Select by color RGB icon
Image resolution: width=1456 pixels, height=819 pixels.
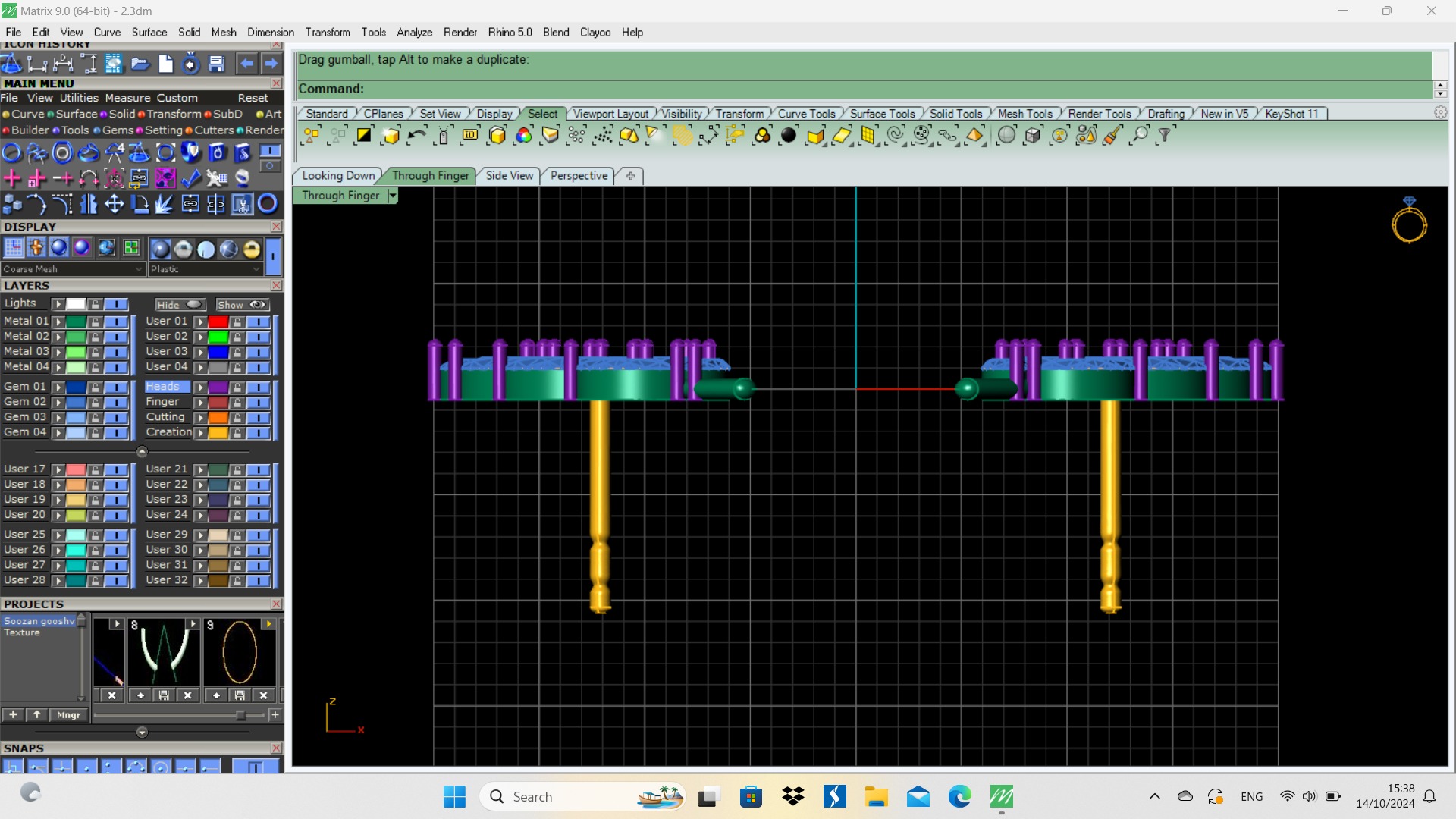tap(523, 136)
